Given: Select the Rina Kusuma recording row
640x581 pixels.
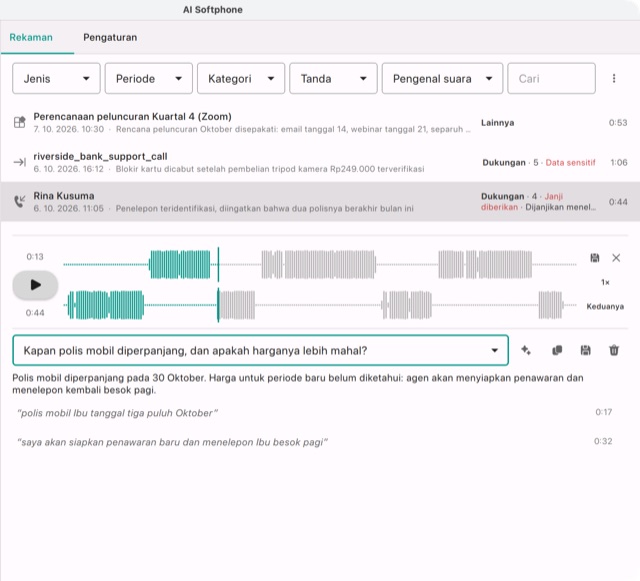Looking at the screenshot, I should 320,202.
